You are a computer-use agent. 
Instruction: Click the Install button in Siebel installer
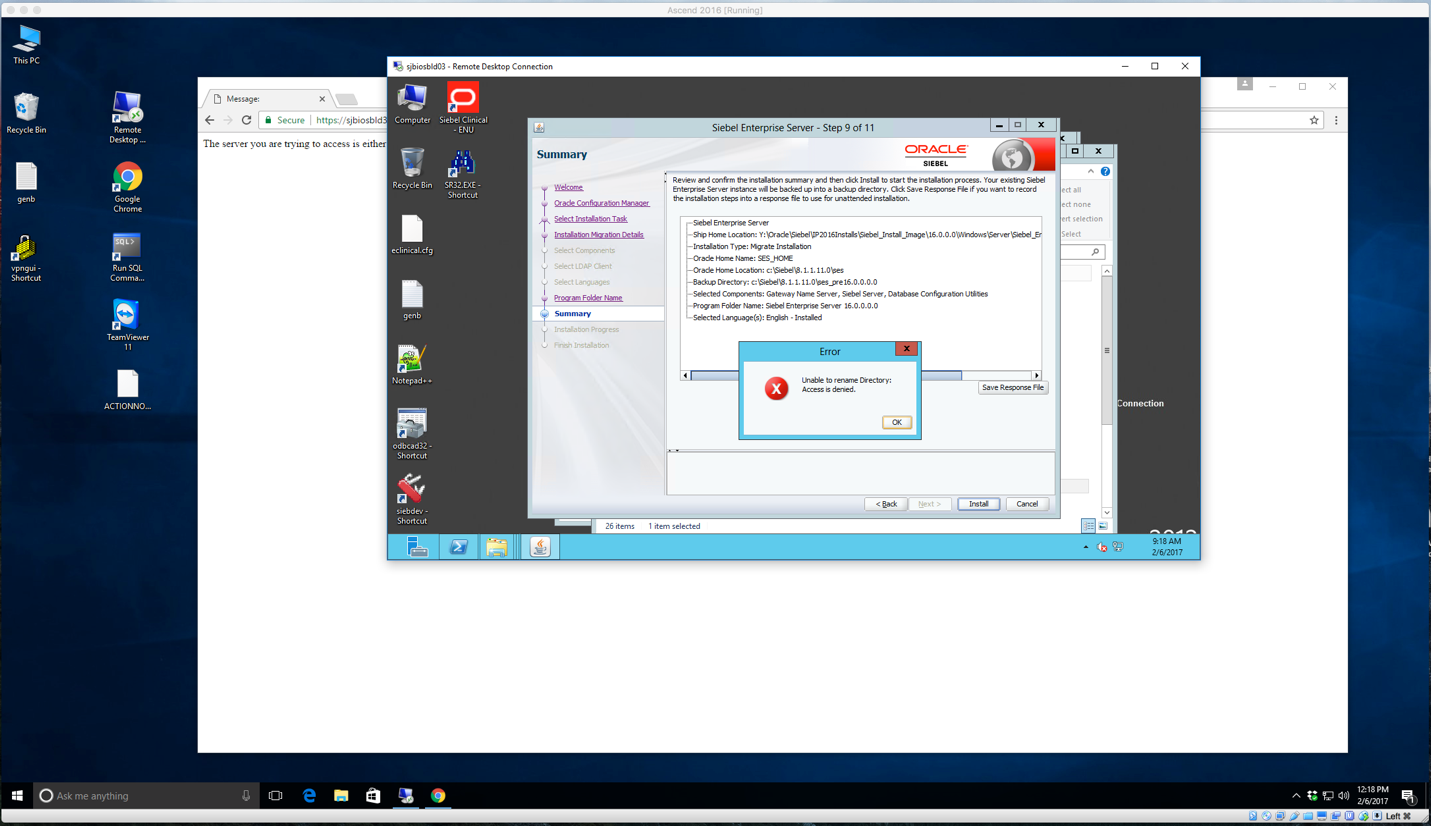point(978,504)
